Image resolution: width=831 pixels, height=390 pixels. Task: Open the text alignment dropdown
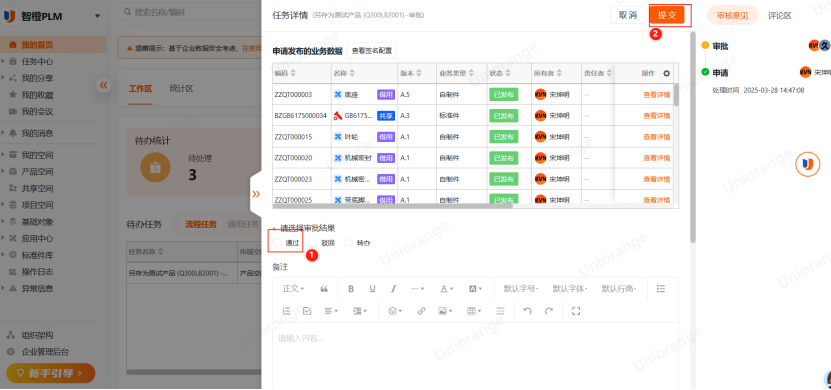click(x=331, y=311)
